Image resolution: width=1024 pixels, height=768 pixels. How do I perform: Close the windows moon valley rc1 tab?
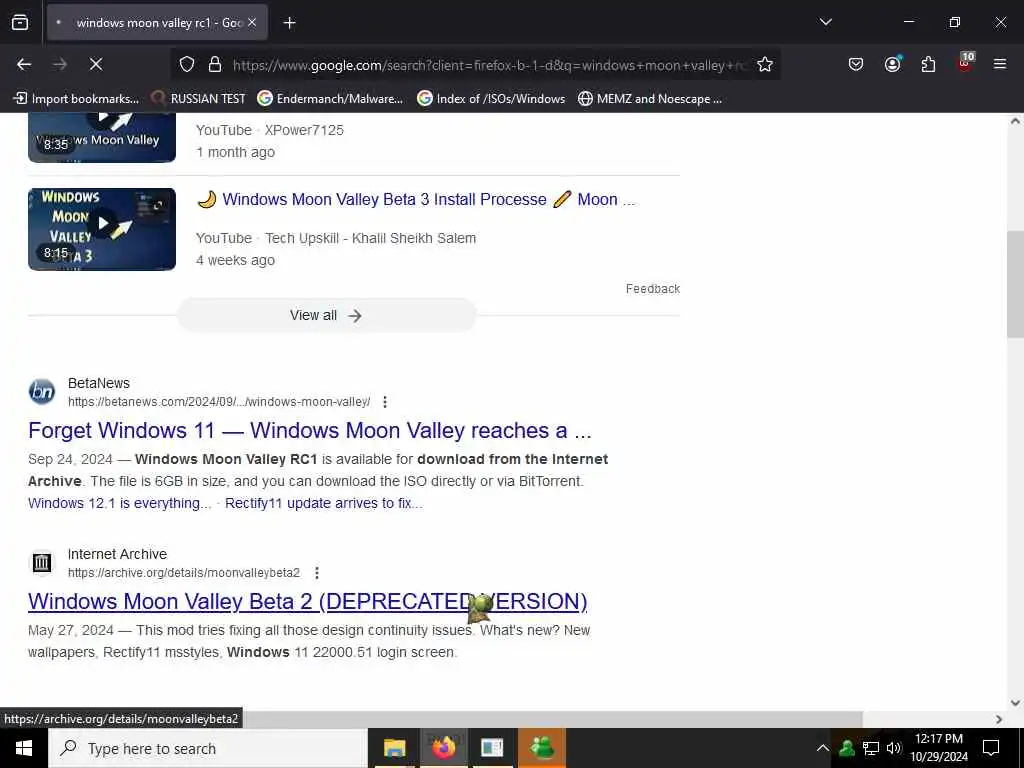(252, 22)
